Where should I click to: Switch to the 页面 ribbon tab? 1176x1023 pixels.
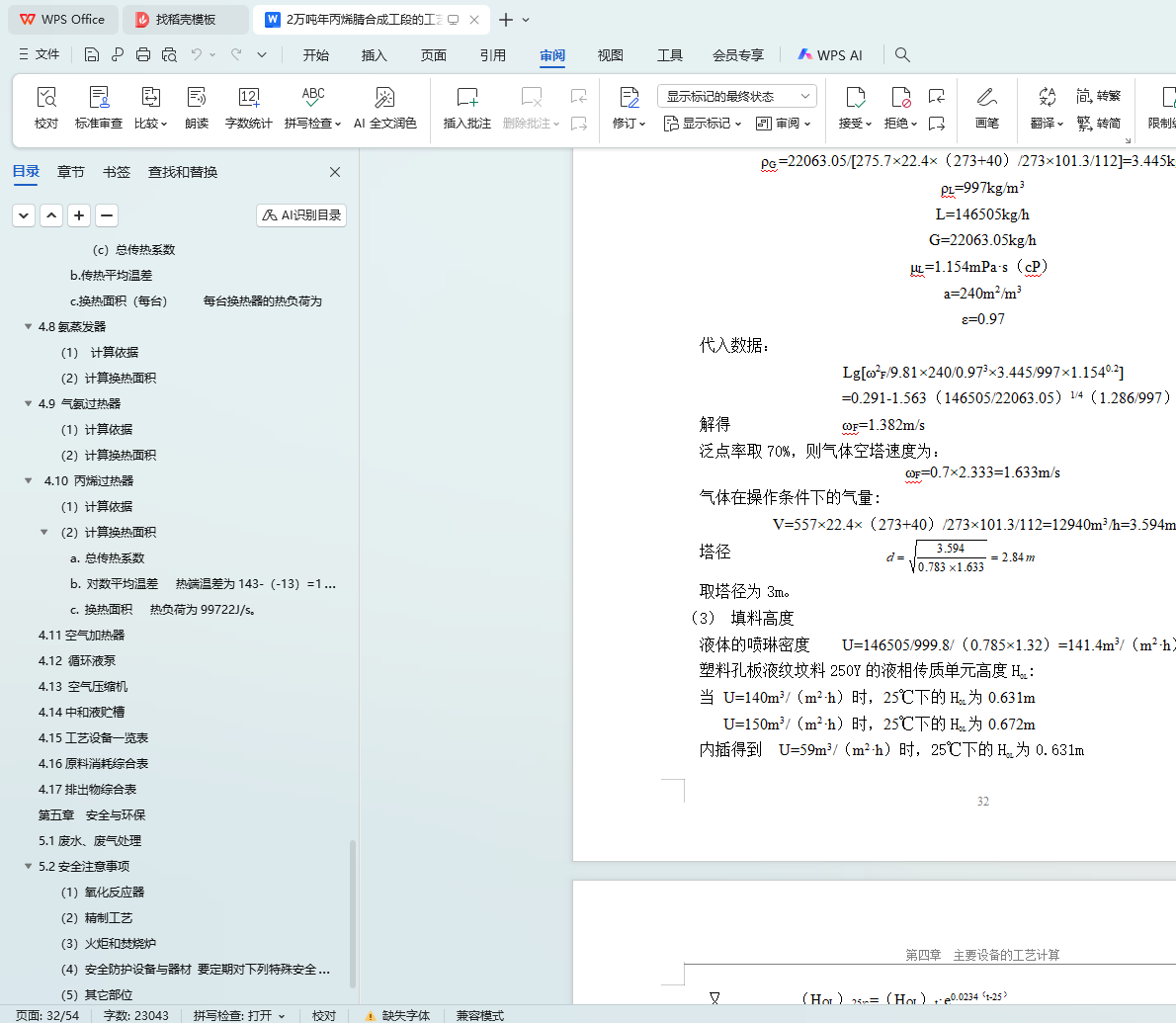(x=434, y=55)
